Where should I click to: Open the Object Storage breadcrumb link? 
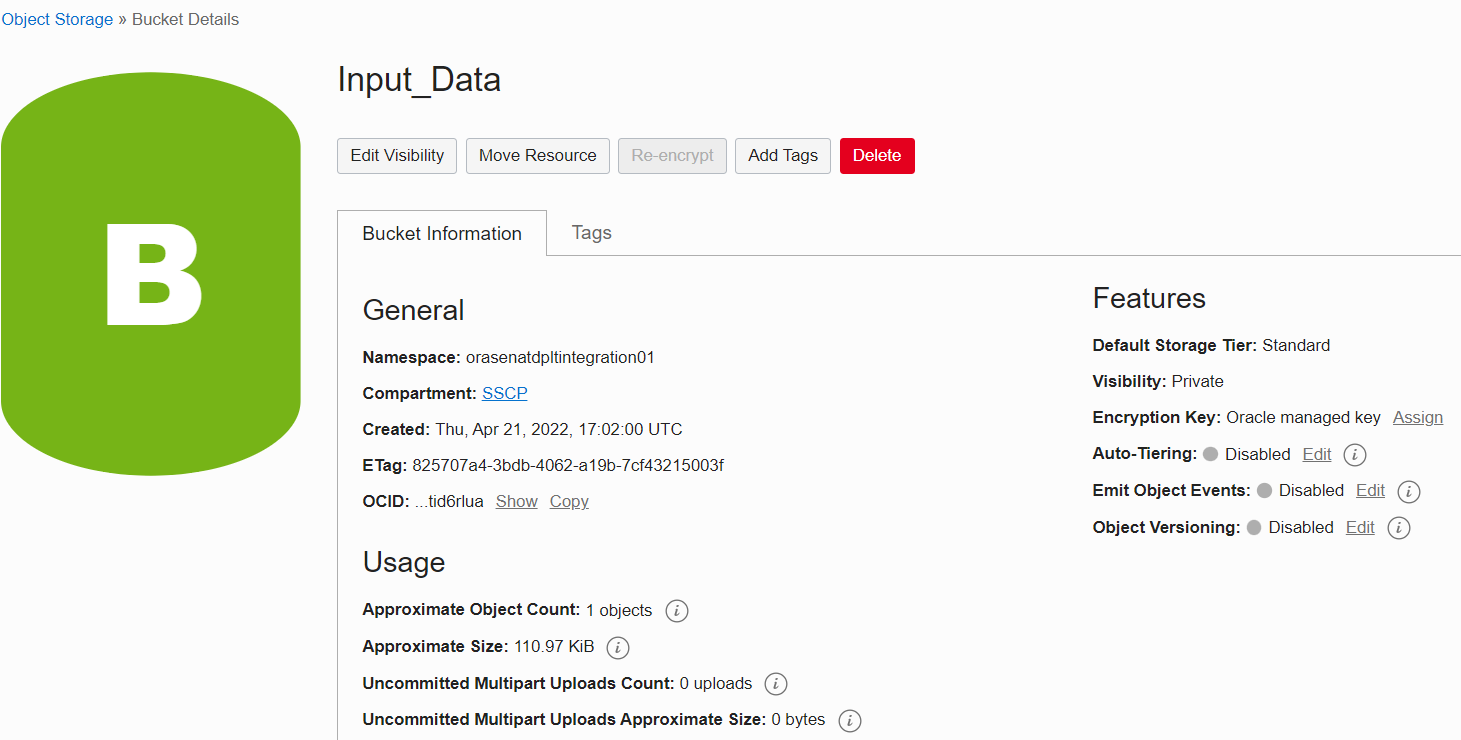pyautogui.click(x=57, y=20)
